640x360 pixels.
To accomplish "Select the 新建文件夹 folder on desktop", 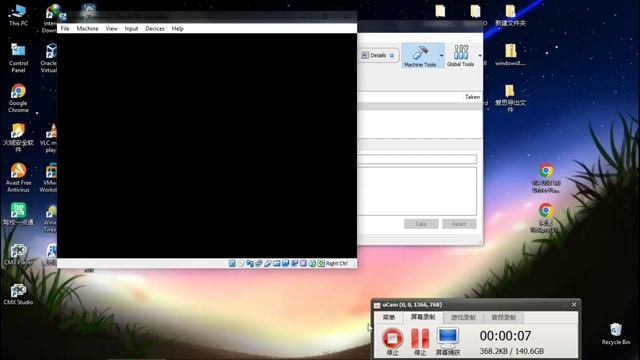I will pyautogui.click(x=510, y=16).
